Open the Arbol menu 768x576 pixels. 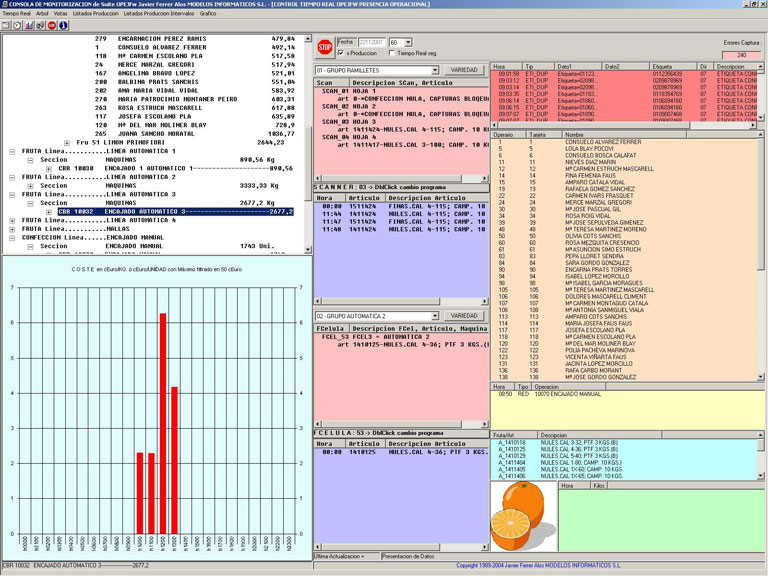click(x=42, y=14)
